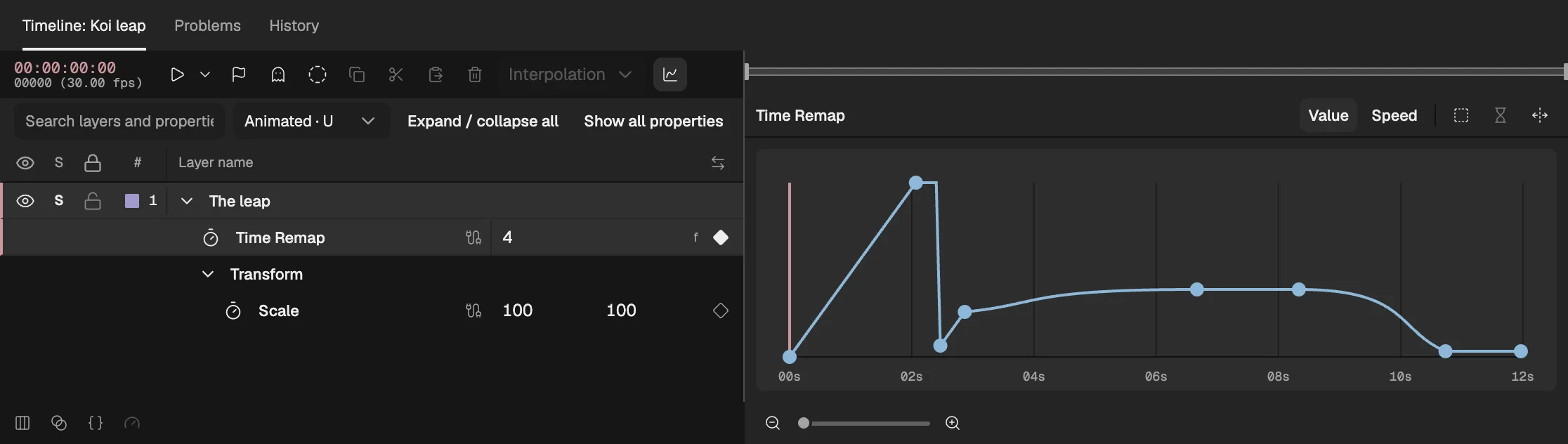This screenshot has width=1568, height=444.
Task: Click the hourglass icon in graph toolbar
Action: click(x=1501, y=115)
